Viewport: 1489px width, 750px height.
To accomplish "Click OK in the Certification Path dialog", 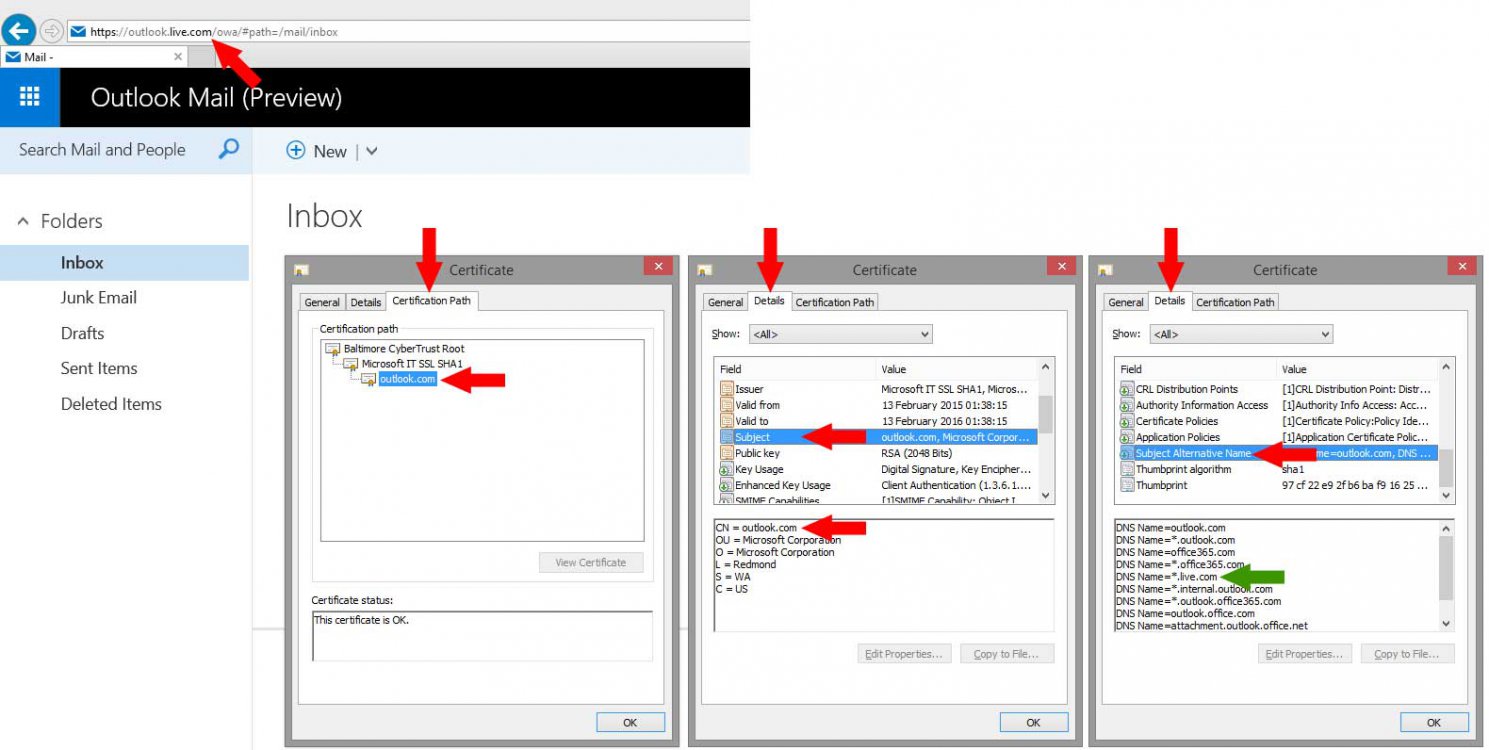I will click(630, 722).
